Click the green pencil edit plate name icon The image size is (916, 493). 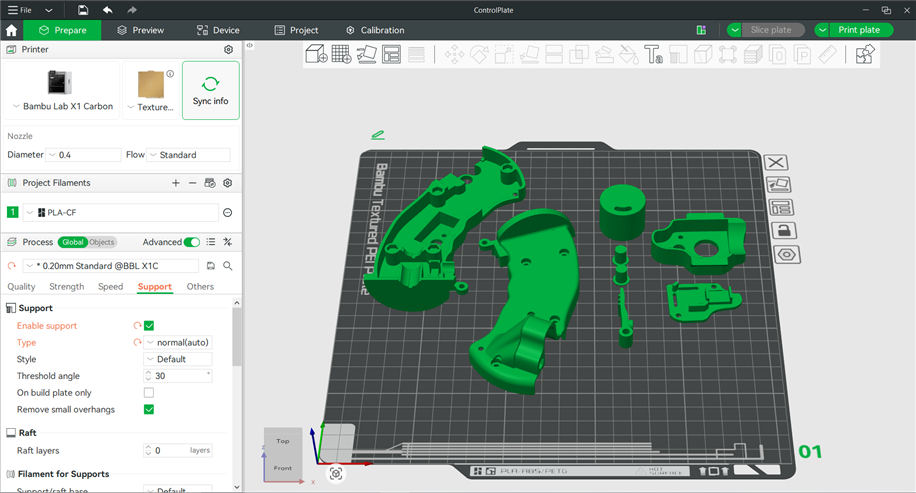click(378, 135)
